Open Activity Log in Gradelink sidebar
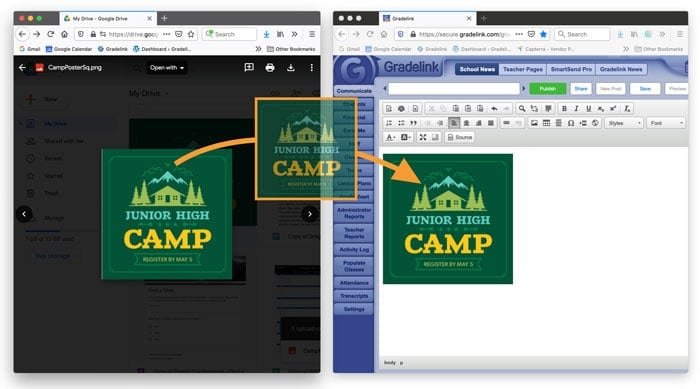 coord(354,250)
